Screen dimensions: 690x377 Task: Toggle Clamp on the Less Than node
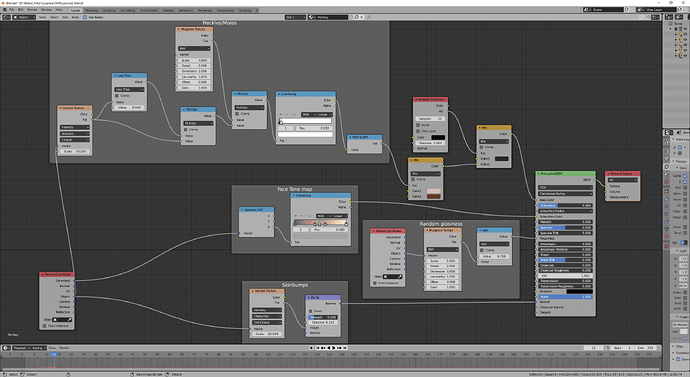[x=117, y=95]
